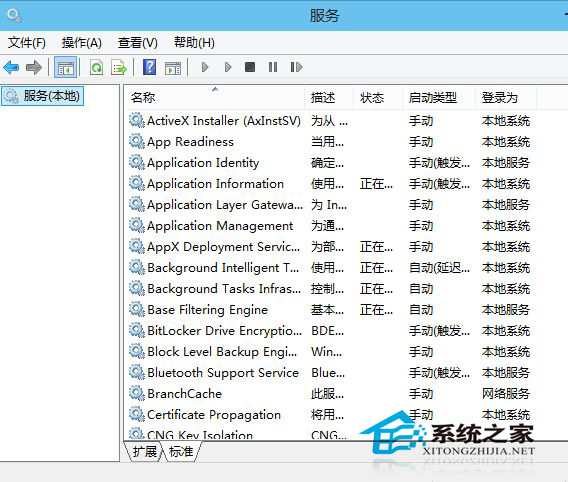Click the gear icon of BitLocker Drive Encryption
The image size is (568, 482).
[x=137, y=330]
